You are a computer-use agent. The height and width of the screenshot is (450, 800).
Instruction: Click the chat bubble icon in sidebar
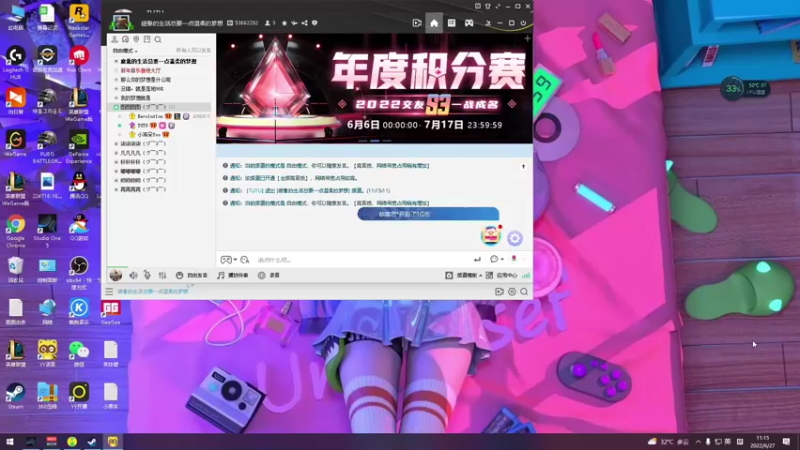126,39
